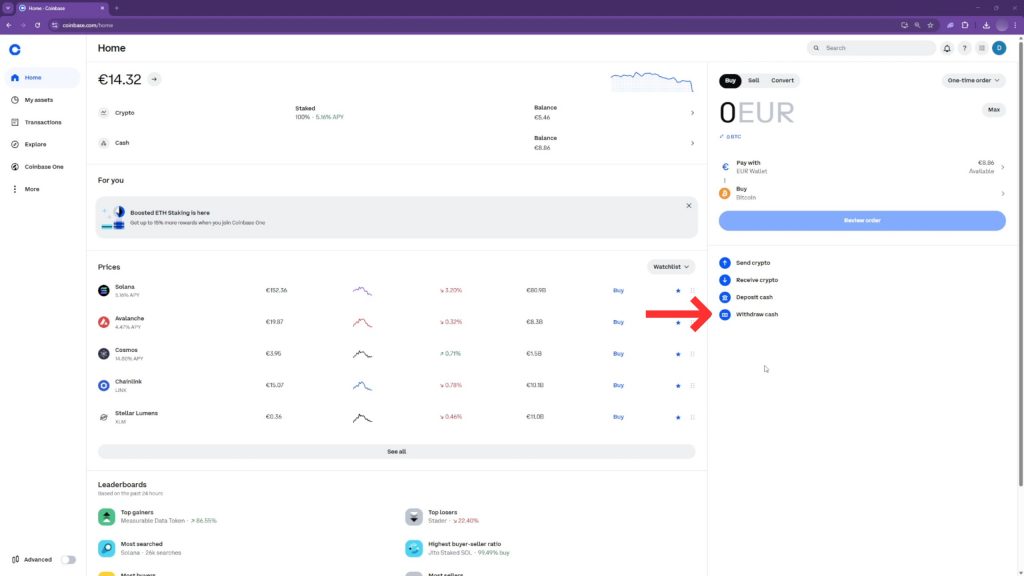The image size is (1024, 576).
Task: Toggle the Advanced mode switch
Action: [69, 560]
